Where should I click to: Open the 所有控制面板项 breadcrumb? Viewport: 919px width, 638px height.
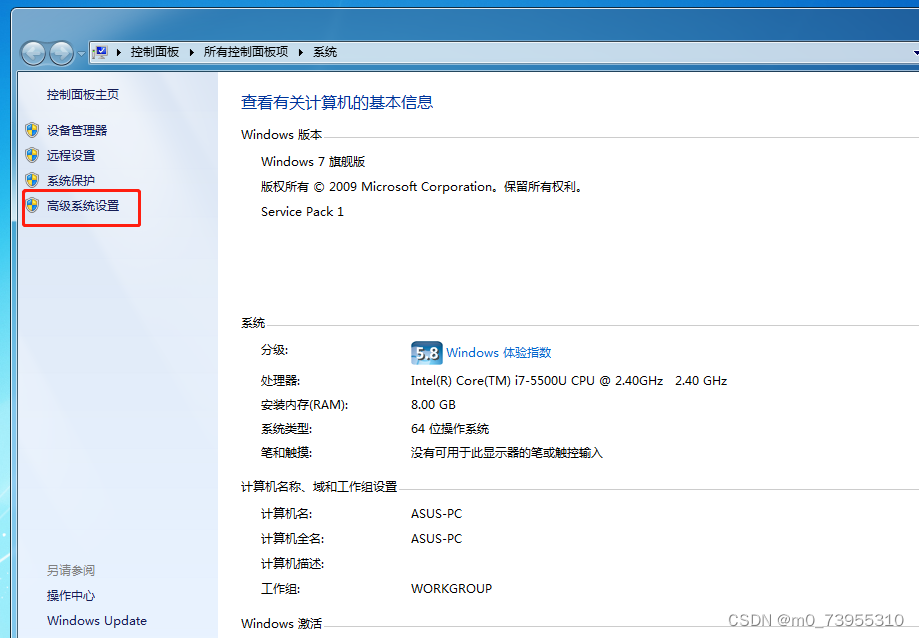(246, 52)
